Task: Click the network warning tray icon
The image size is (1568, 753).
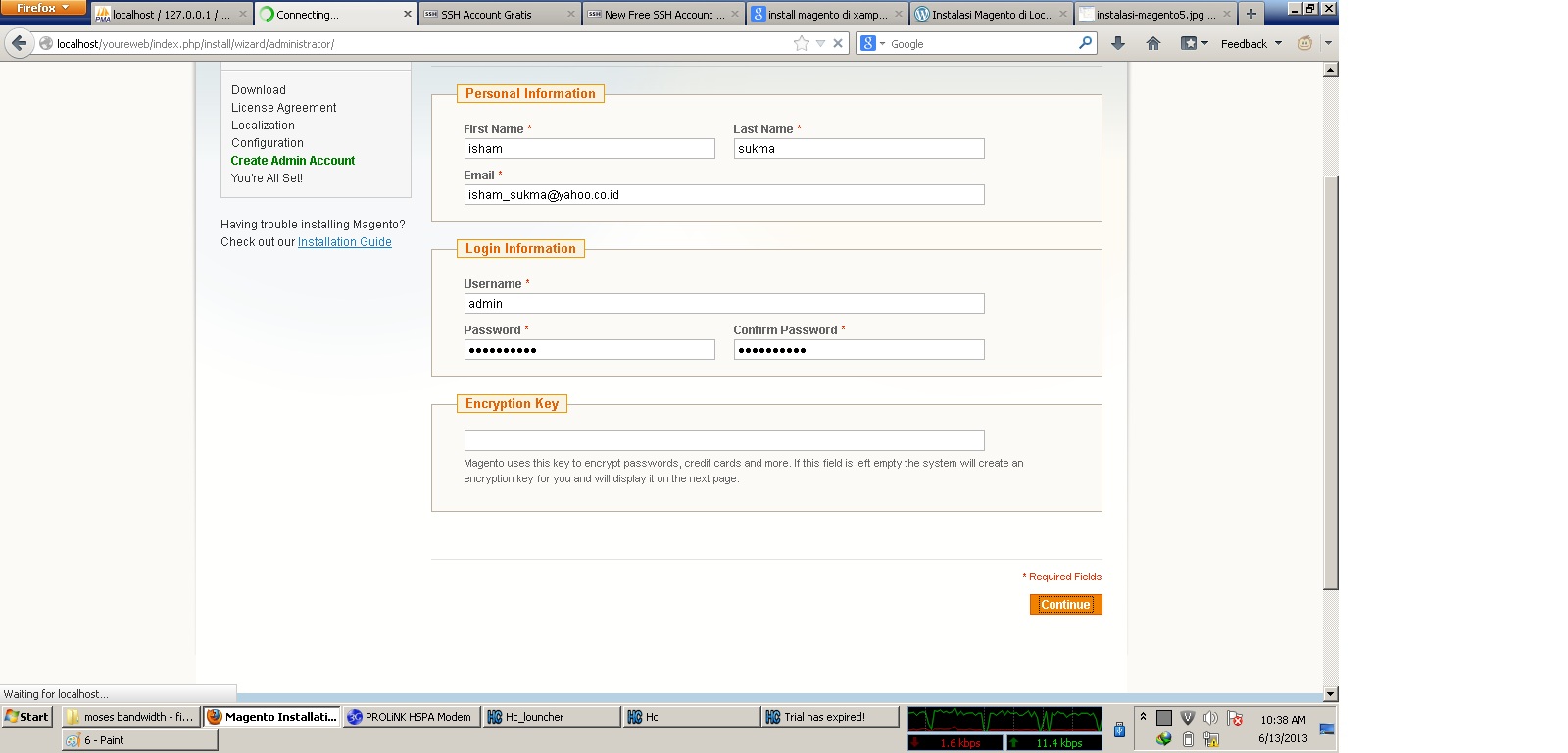Action: [1211, 739]
